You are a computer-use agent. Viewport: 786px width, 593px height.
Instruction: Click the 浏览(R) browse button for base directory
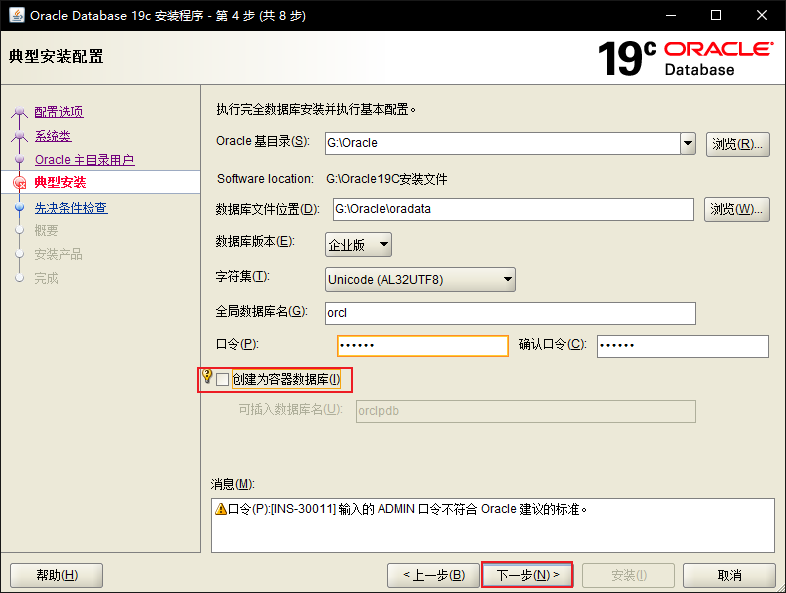click(737, 144)
